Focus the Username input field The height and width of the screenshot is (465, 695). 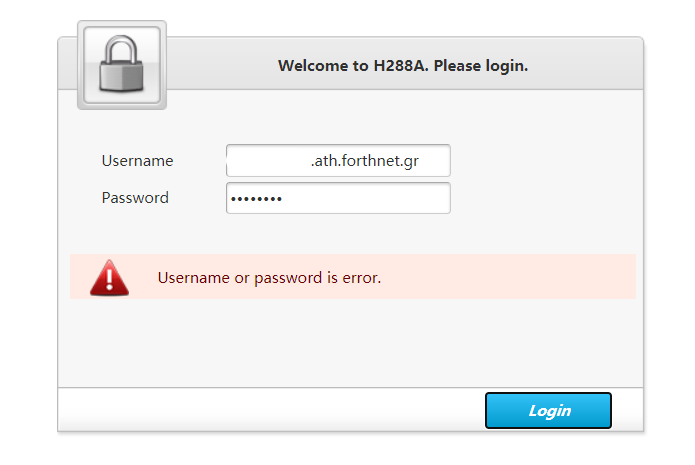coord(338,160)
